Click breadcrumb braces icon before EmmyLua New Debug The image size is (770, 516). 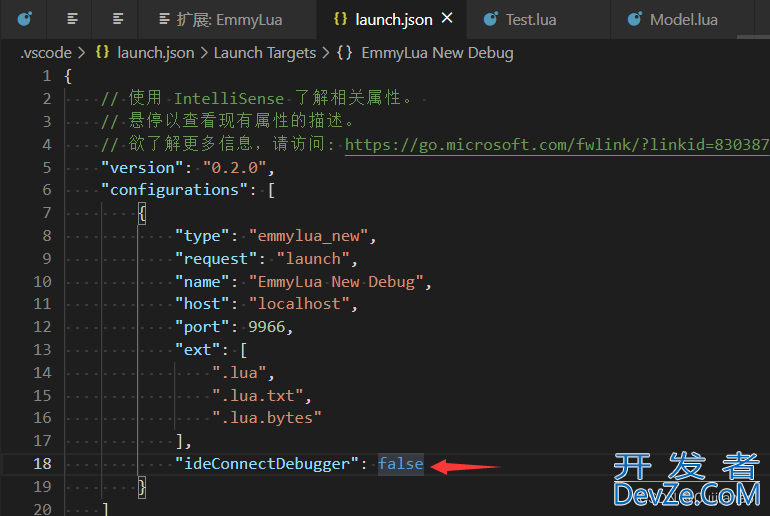344,52
